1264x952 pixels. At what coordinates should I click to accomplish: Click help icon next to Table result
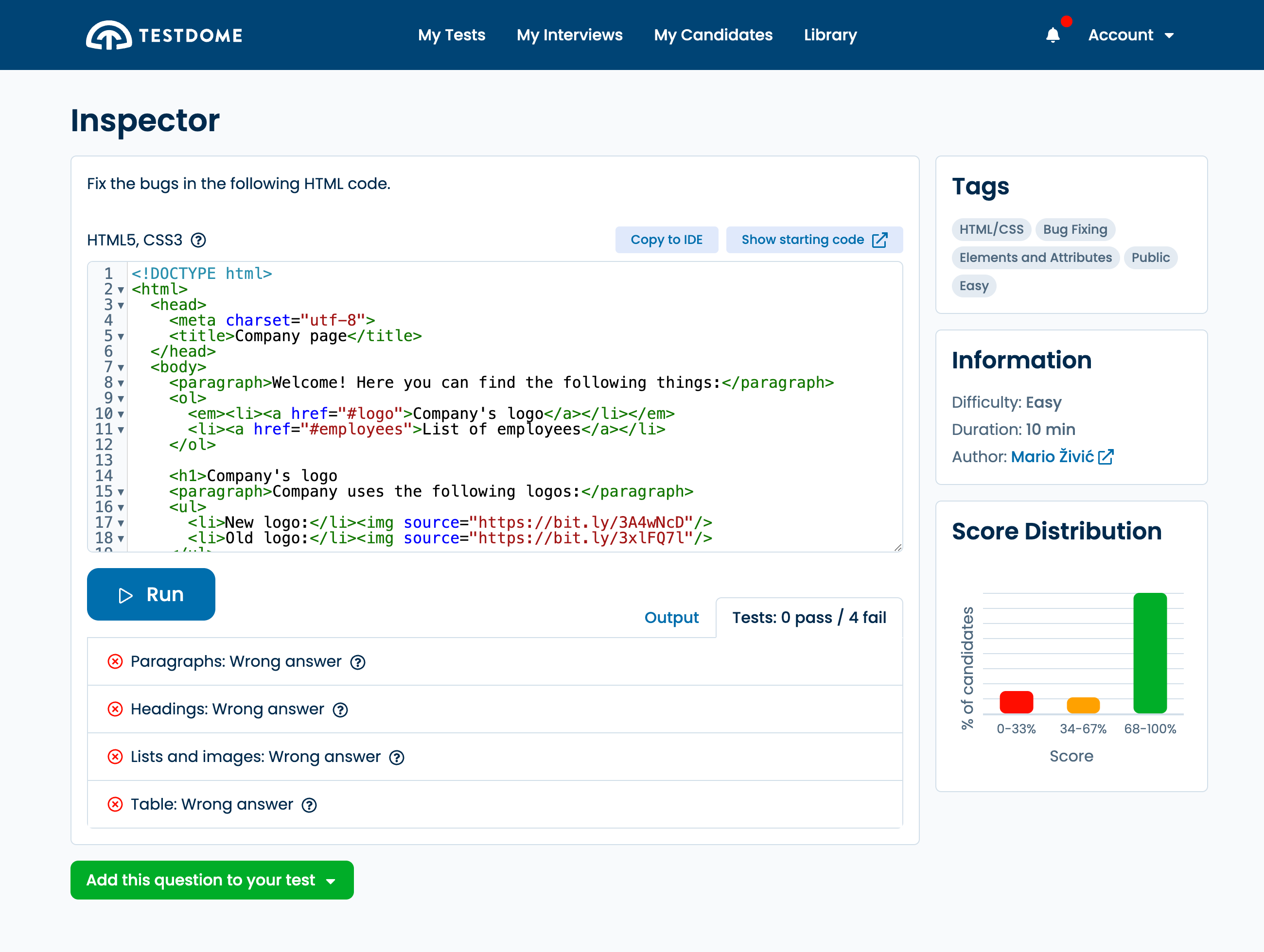309,805
